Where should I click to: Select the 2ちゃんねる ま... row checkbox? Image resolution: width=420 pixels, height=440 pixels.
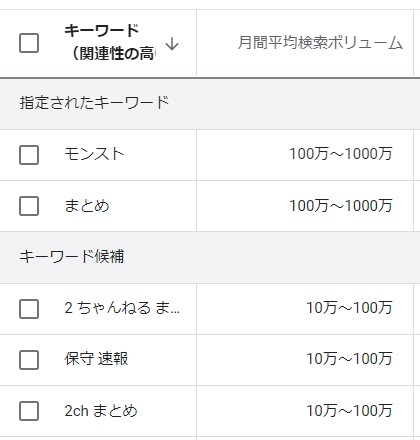pos(29,309)
